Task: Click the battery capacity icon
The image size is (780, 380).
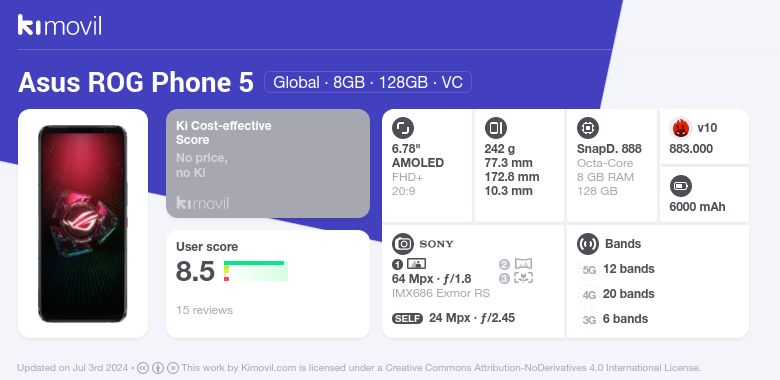Action: coord(681,187)
